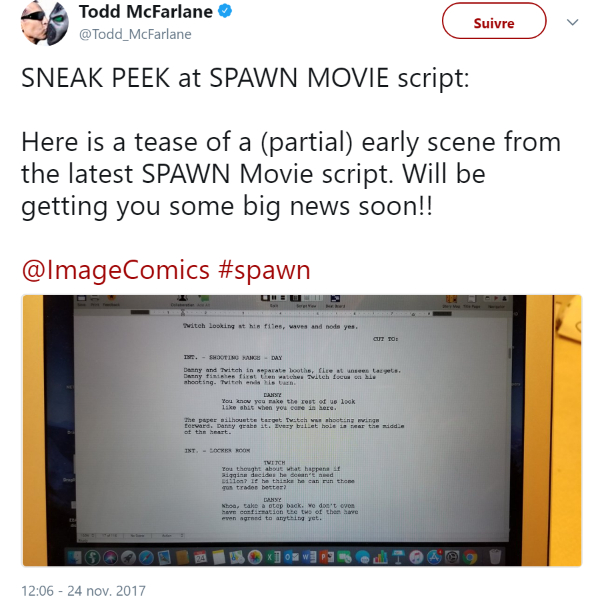Open the tweet timestamp 24 nov. 2017
Viewport: 605px width, 598px height.
[83, 591]
